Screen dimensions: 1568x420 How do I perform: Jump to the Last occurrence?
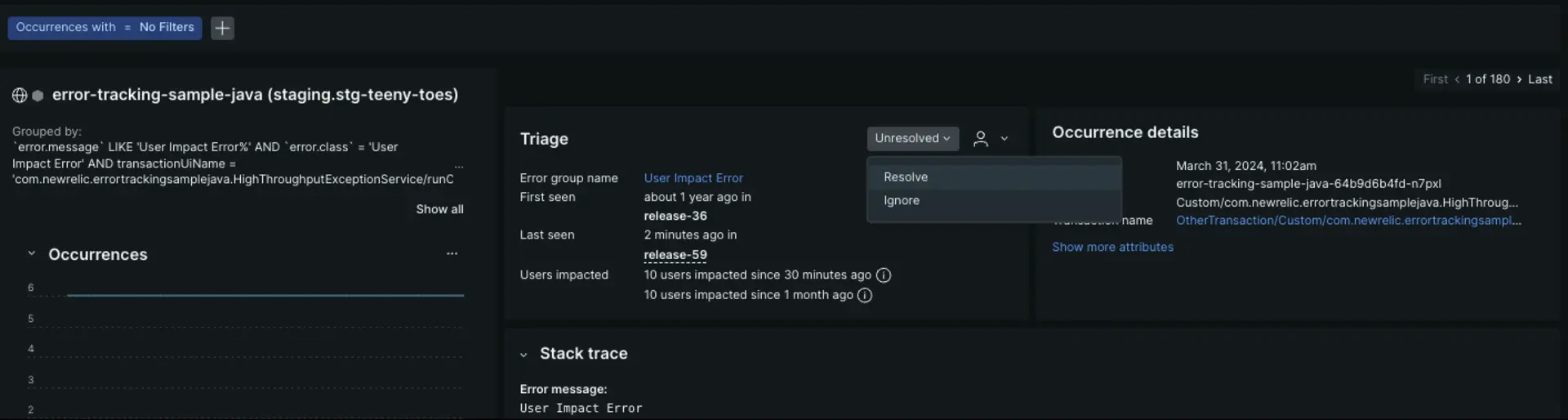[1540, 79]
